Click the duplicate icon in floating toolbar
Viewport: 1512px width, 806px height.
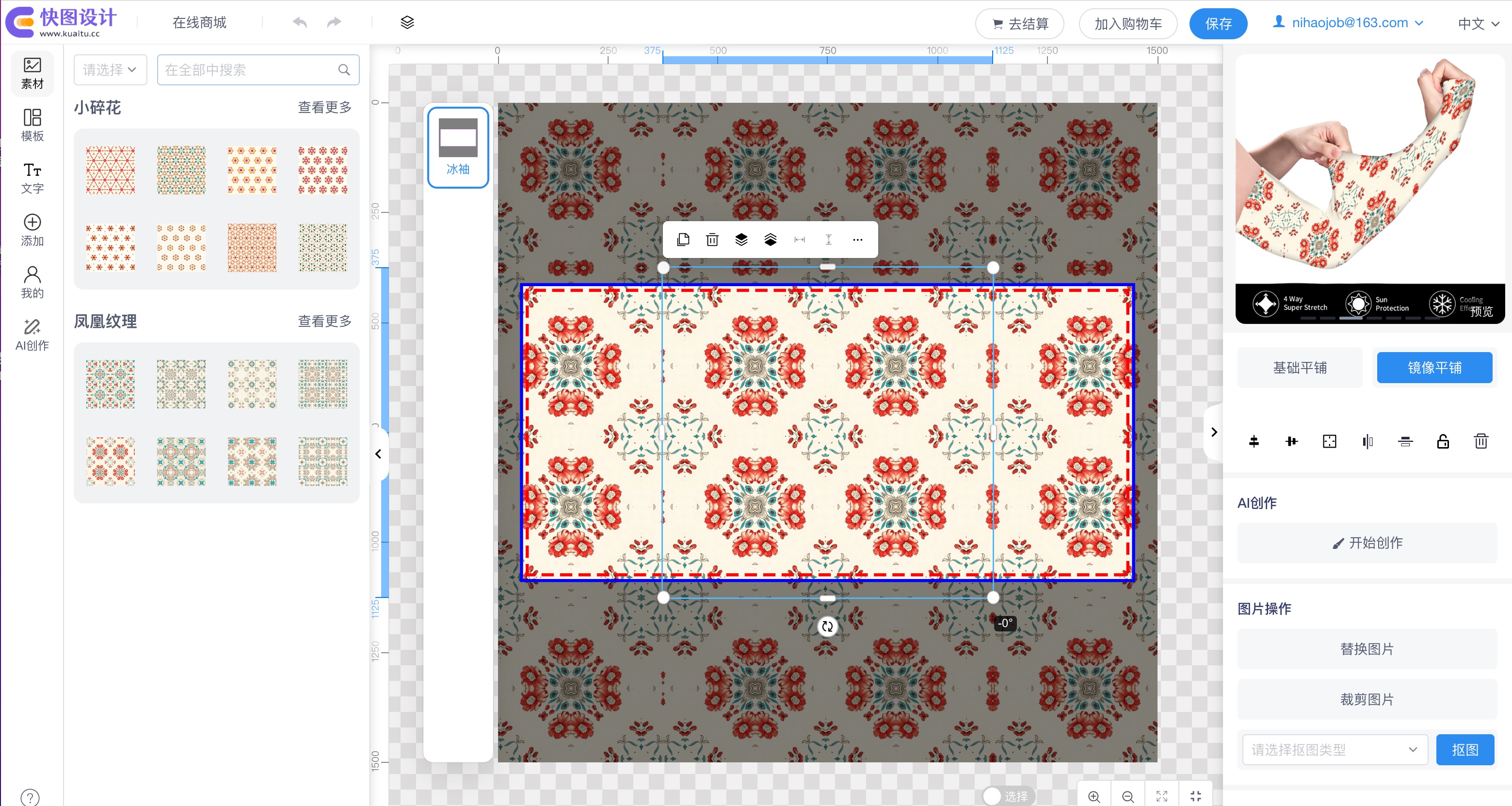click(x=683, y=240)
